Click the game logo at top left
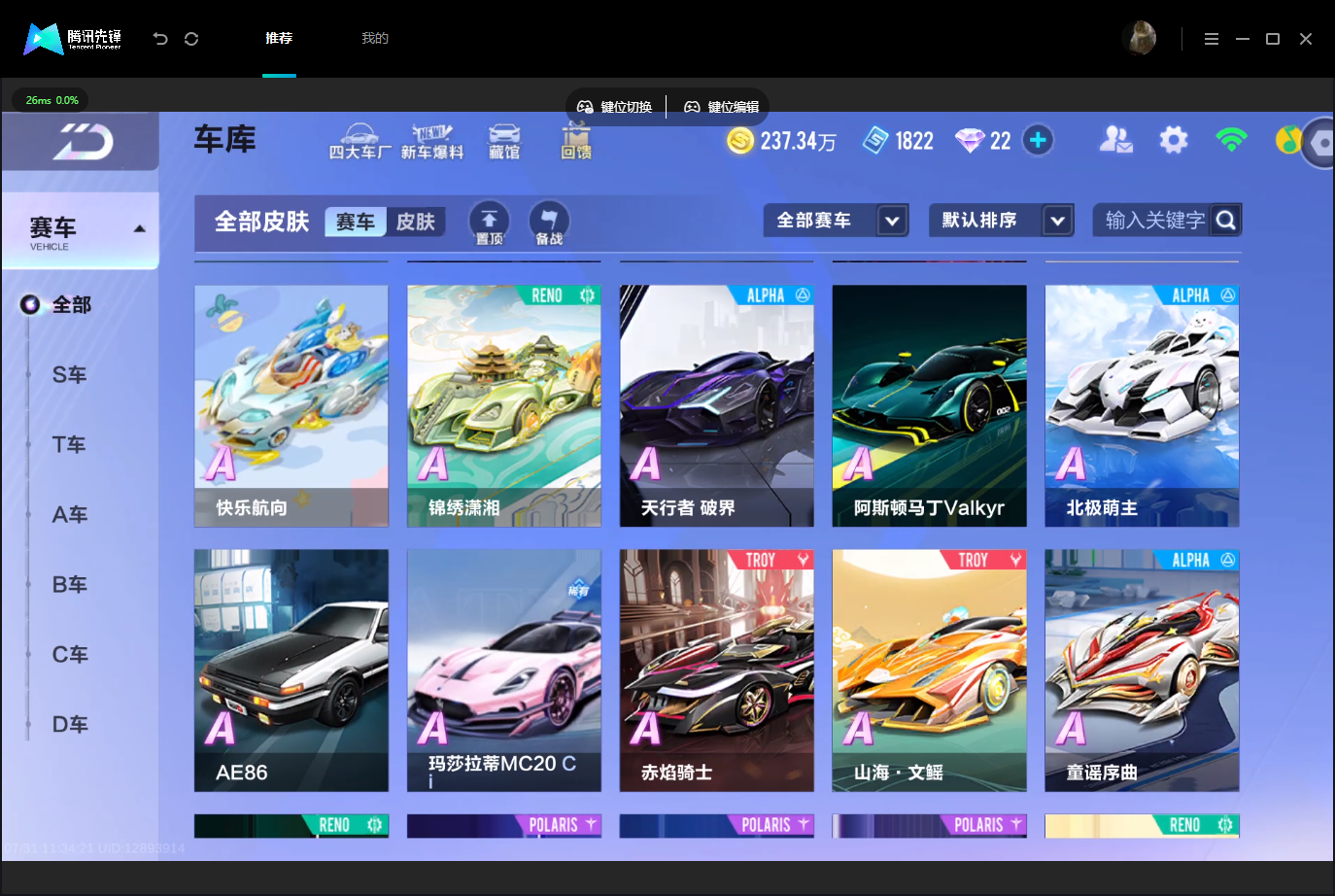The width and height of the screenshot is (1335, 896). point(82,142)
